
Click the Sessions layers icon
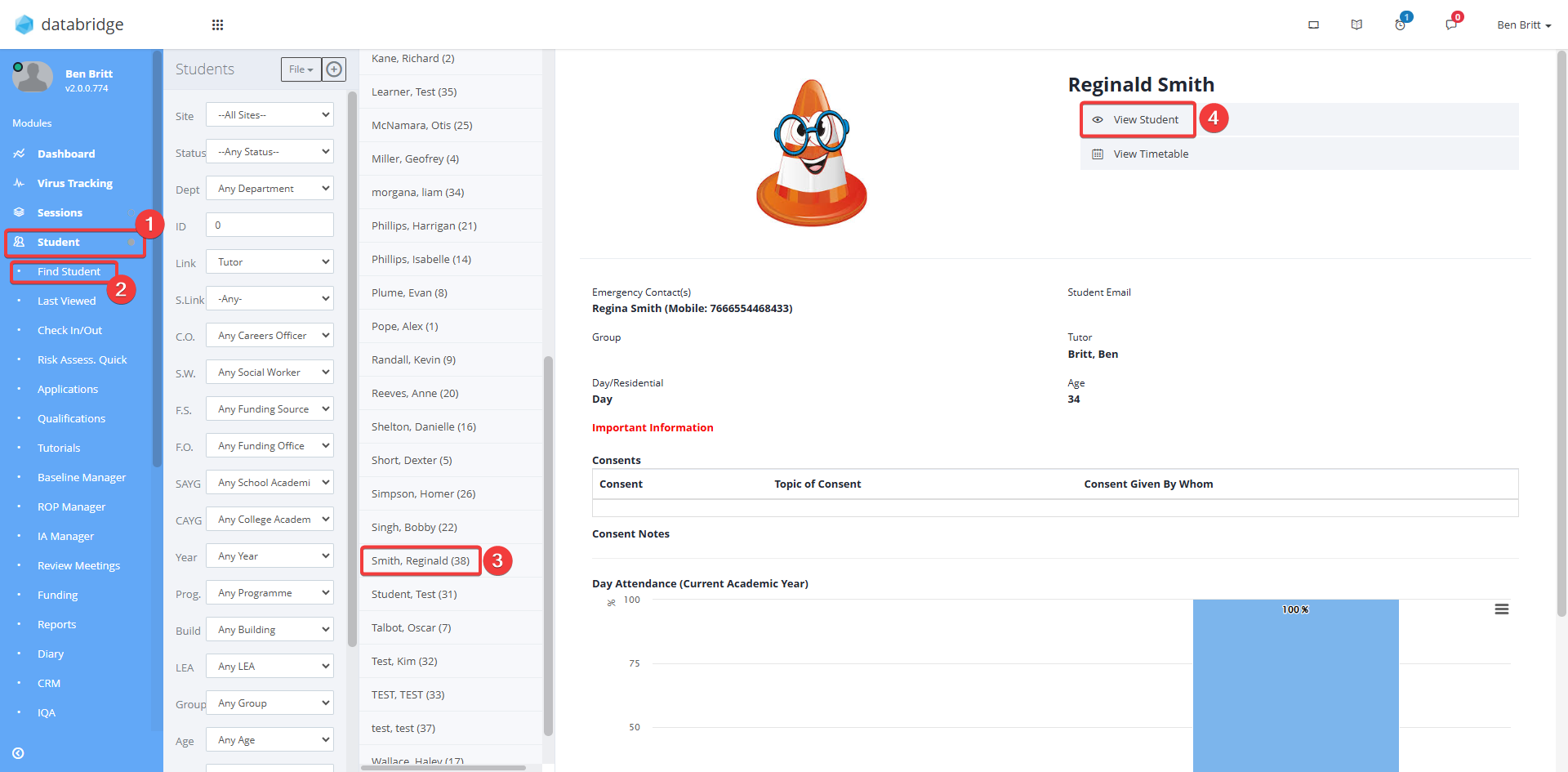tap(19, 212)
